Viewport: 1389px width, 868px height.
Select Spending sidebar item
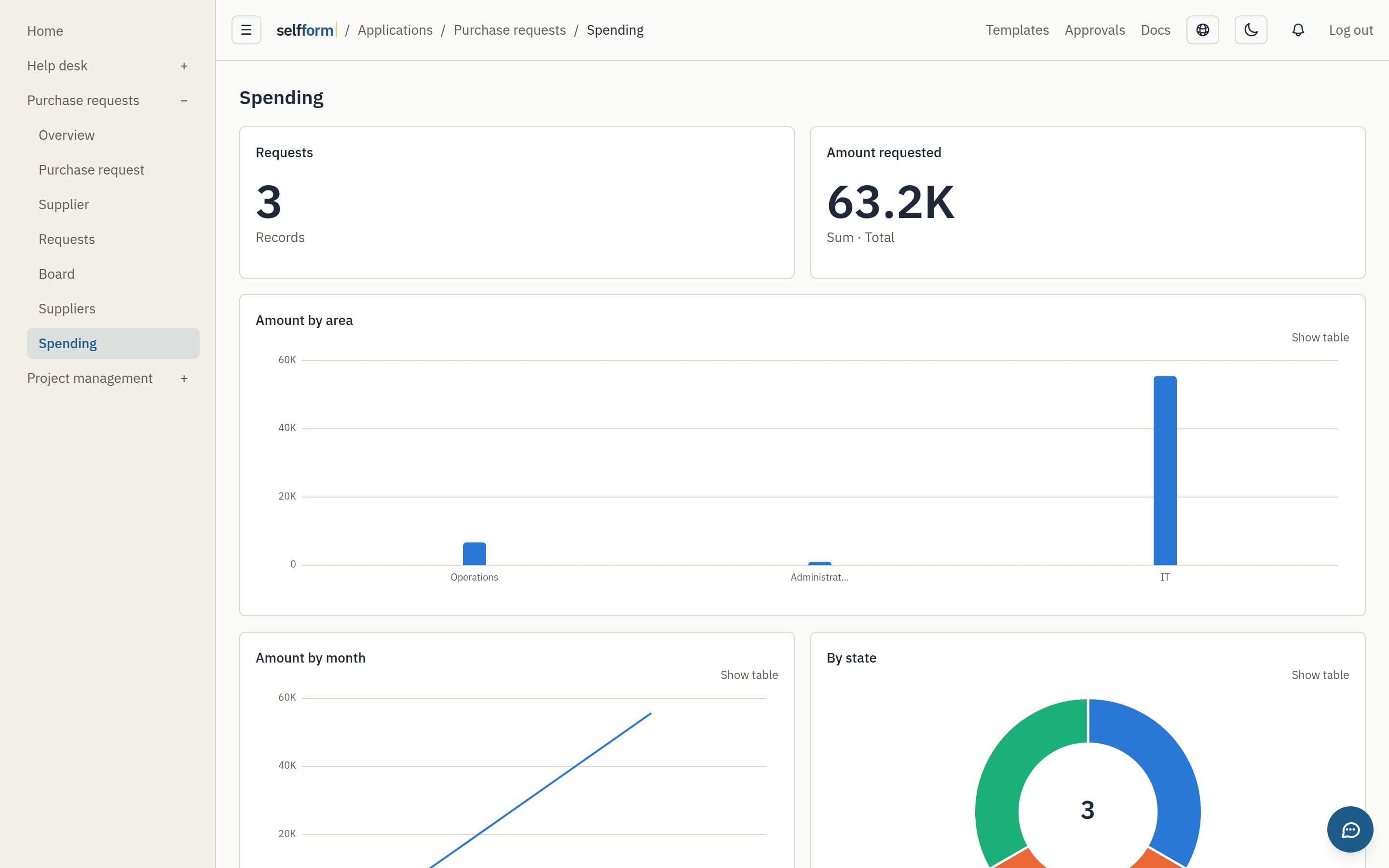tap(113, 343)
